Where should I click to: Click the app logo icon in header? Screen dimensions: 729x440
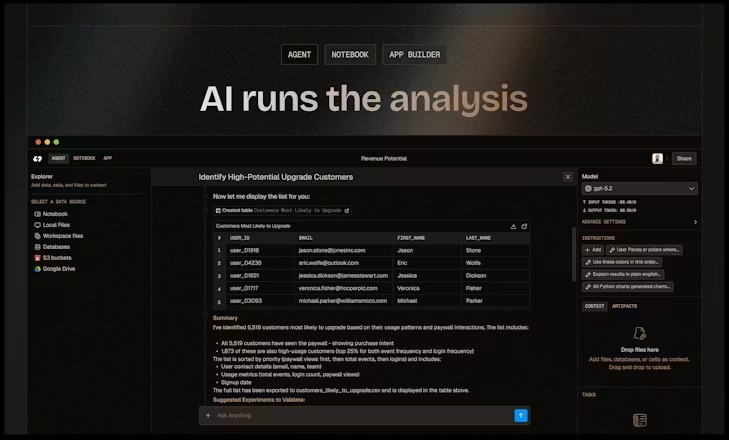[38, 159]
